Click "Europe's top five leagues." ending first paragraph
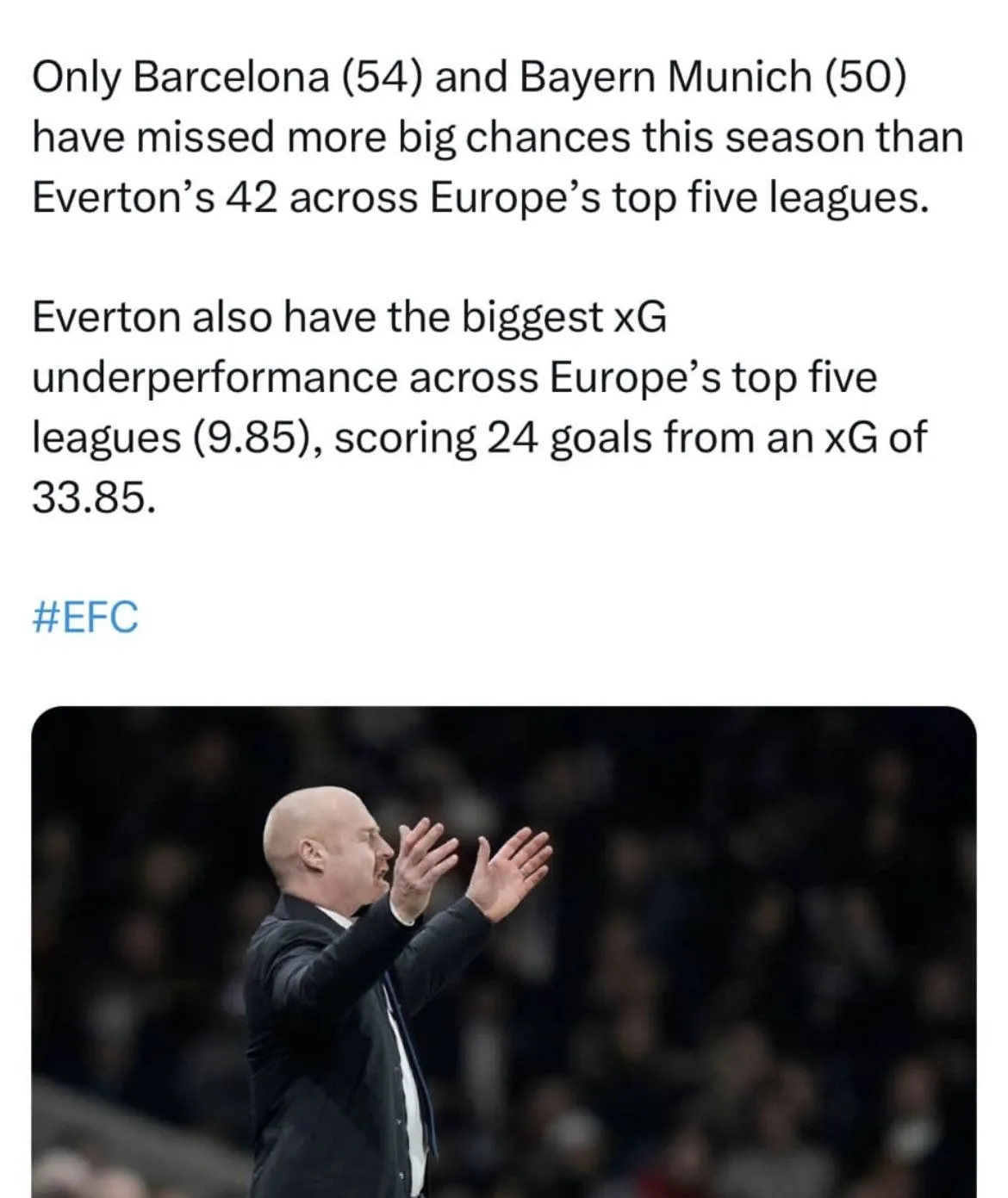 pos(680,198)
